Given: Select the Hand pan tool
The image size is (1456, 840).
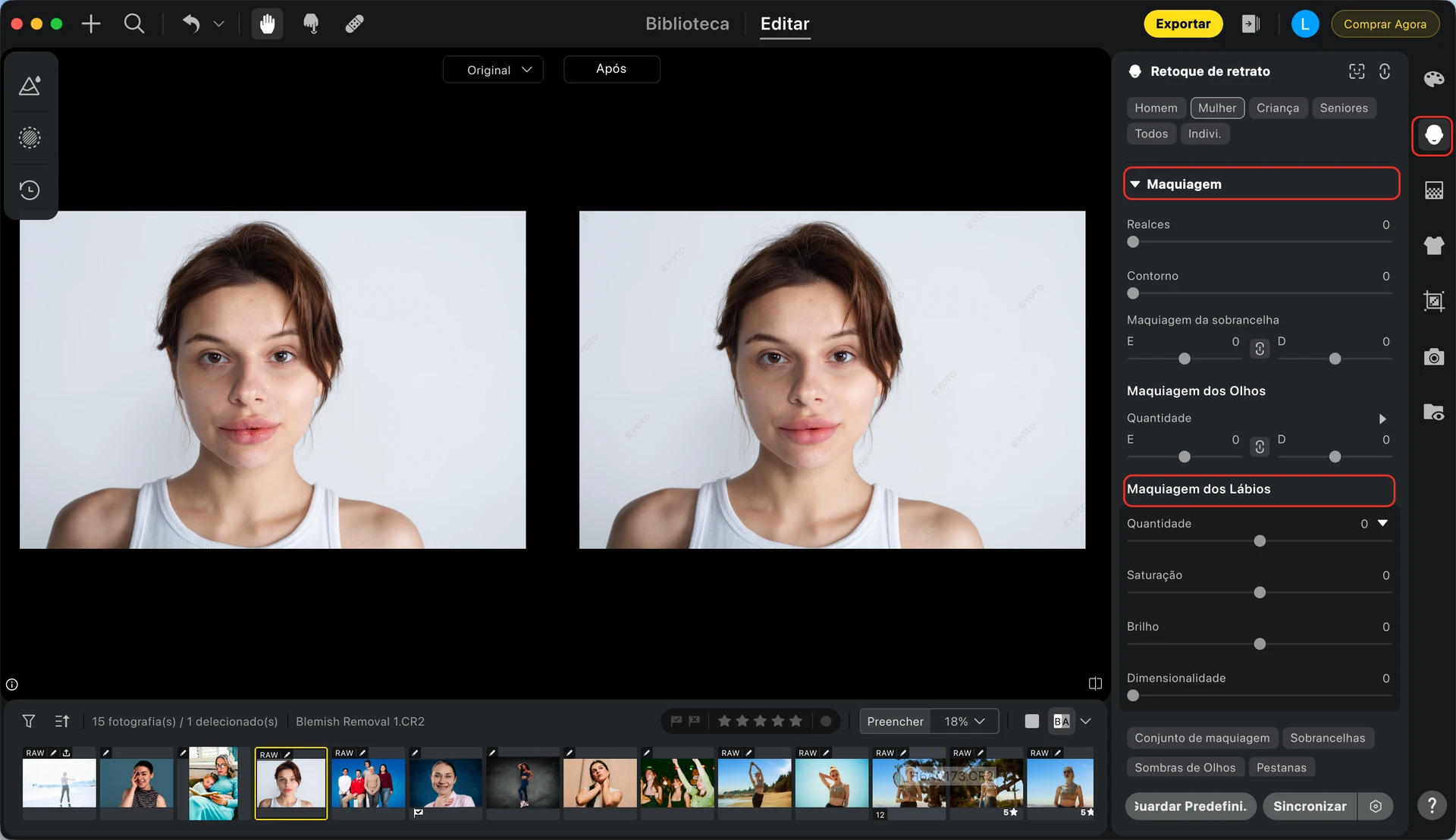Looking at the screenshot, I should click(267, 24).
